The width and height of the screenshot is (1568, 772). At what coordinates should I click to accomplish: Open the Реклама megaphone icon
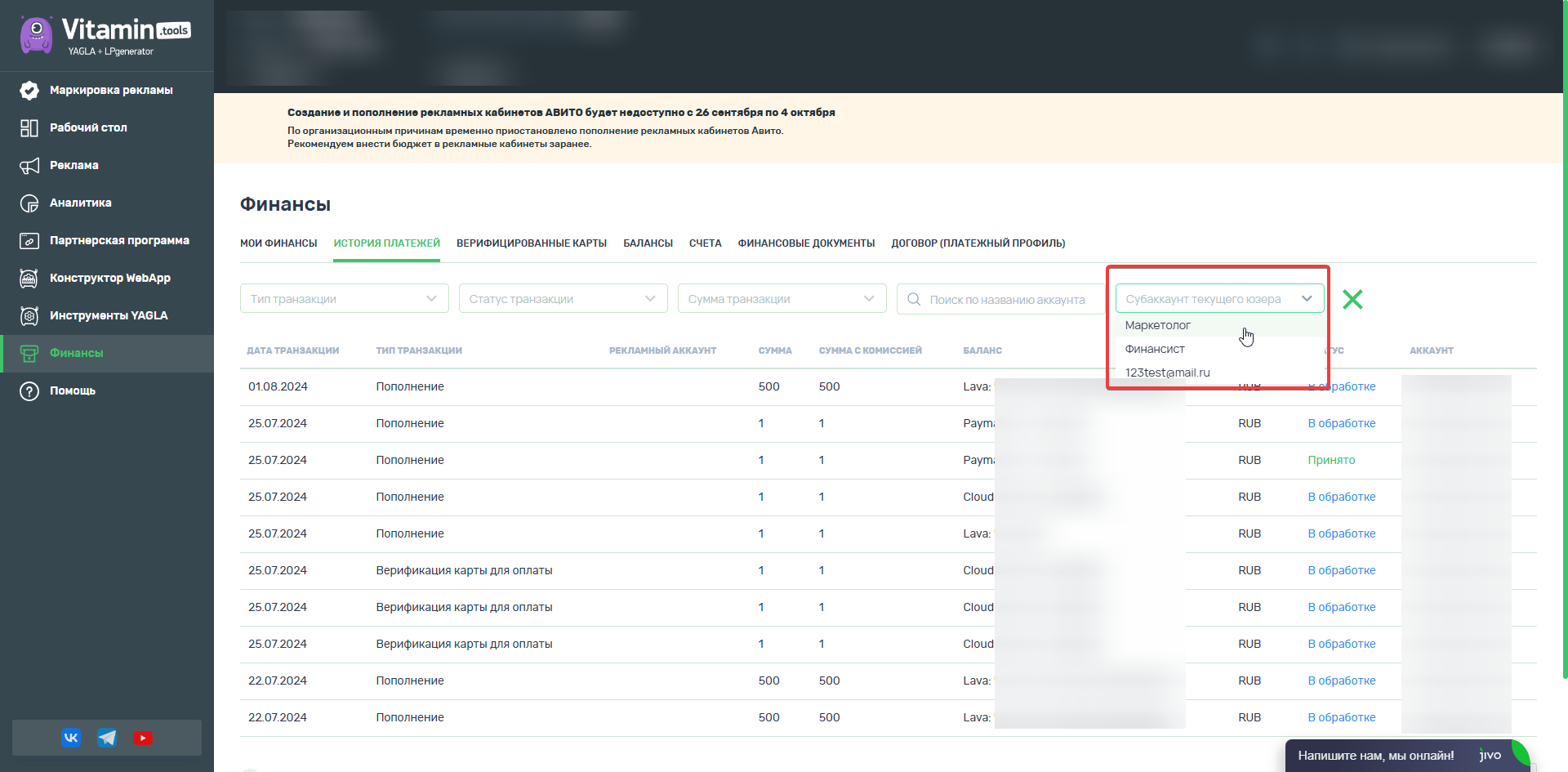(x=29, y=166)
